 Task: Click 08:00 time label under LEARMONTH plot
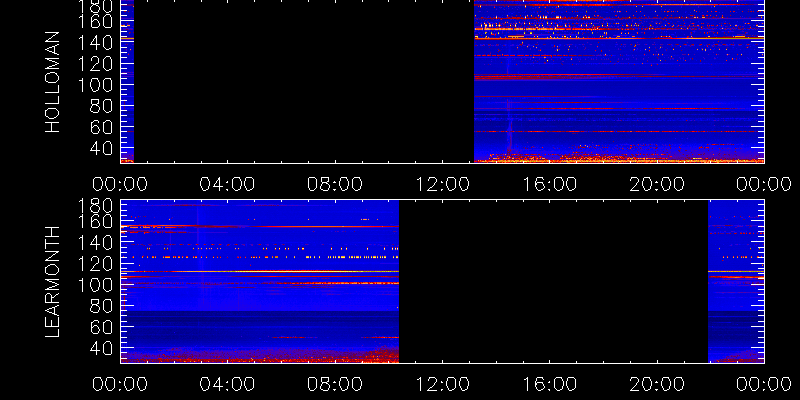(x=335, y=384)
